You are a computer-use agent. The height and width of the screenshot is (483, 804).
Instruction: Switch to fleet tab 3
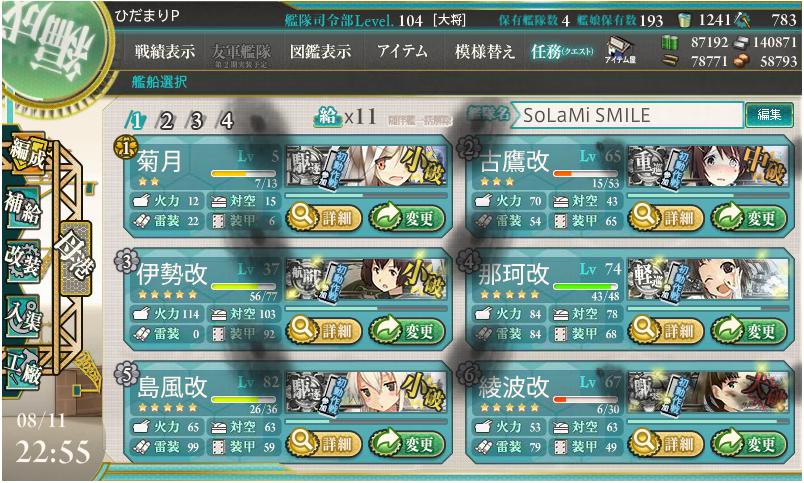(x=196, y=121)
